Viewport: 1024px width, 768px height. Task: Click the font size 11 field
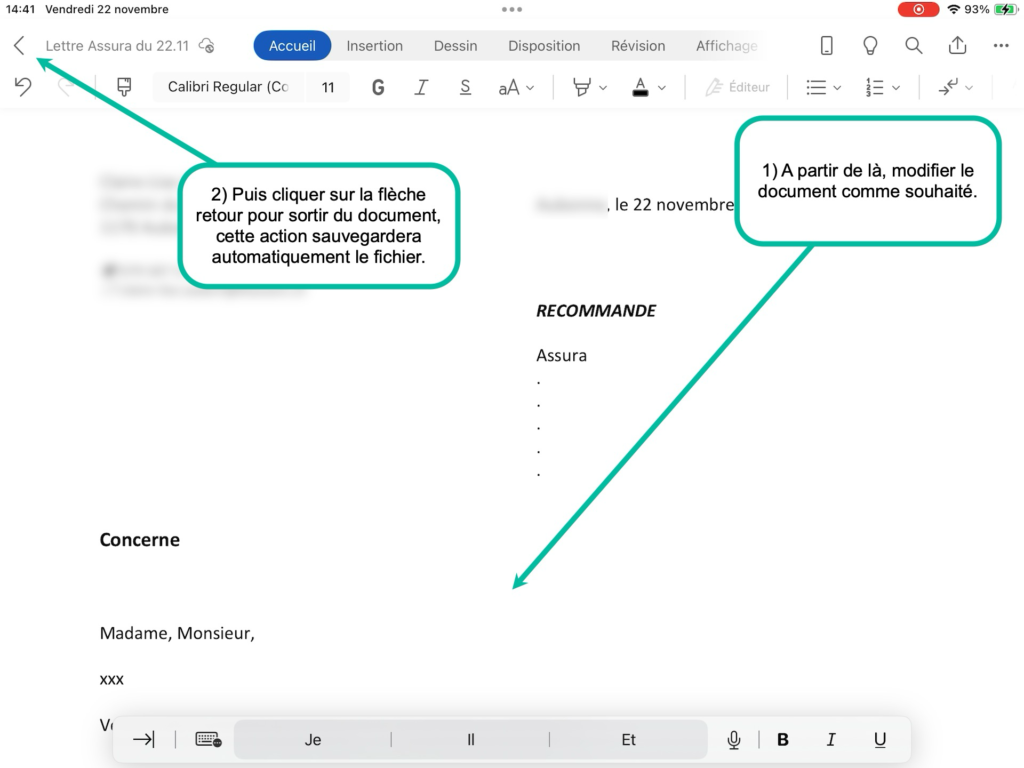coord(328,88)
